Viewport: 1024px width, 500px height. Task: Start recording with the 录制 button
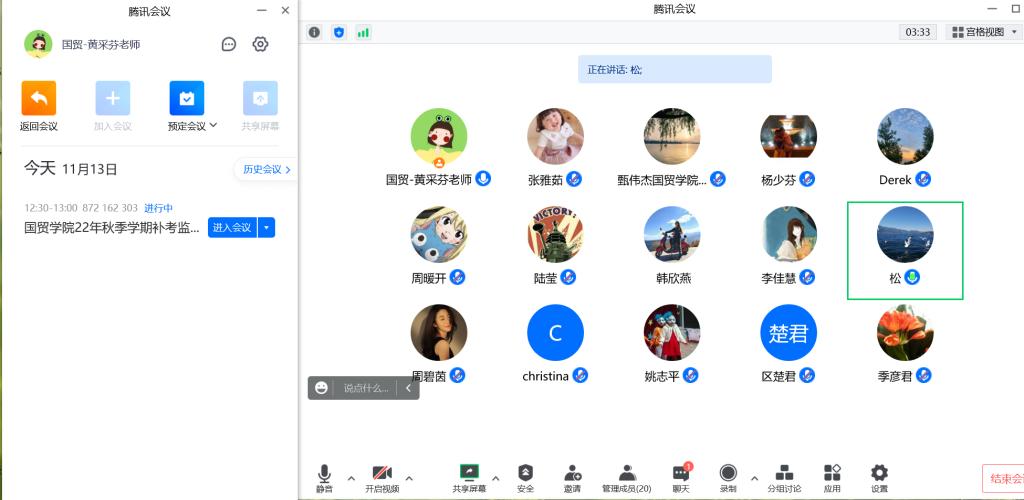coord(728,475)
